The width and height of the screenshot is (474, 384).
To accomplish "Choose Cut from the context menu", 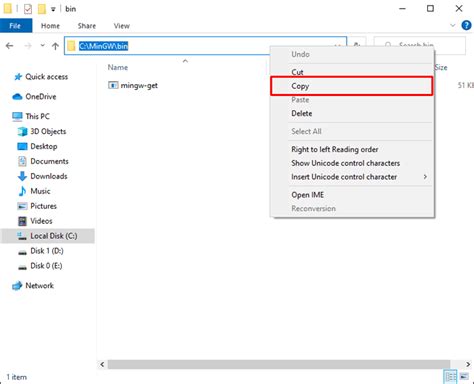I will click(x=352, y=72).
